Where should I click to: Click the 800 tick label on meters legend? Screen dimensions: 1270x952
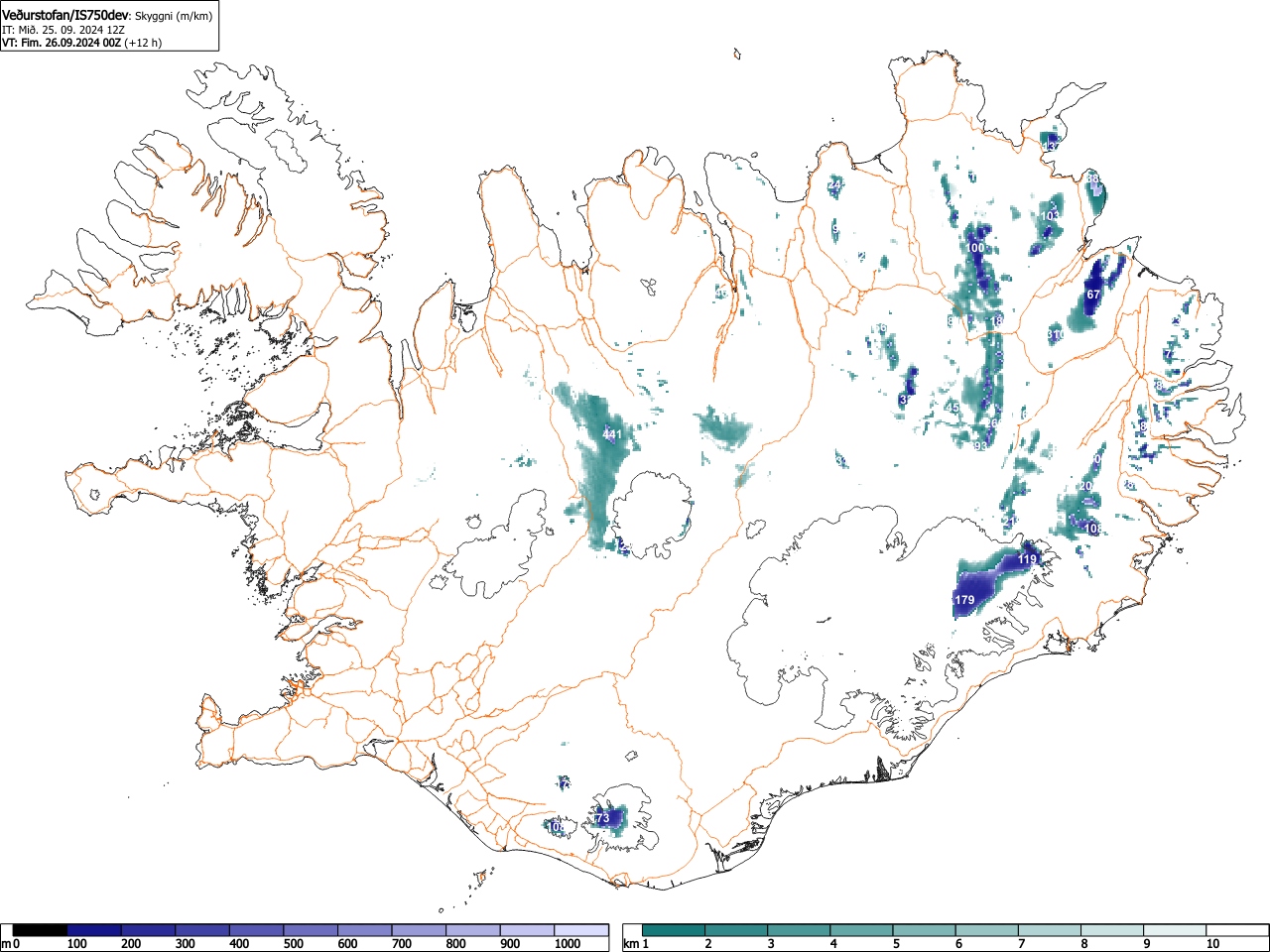(455, 944)
